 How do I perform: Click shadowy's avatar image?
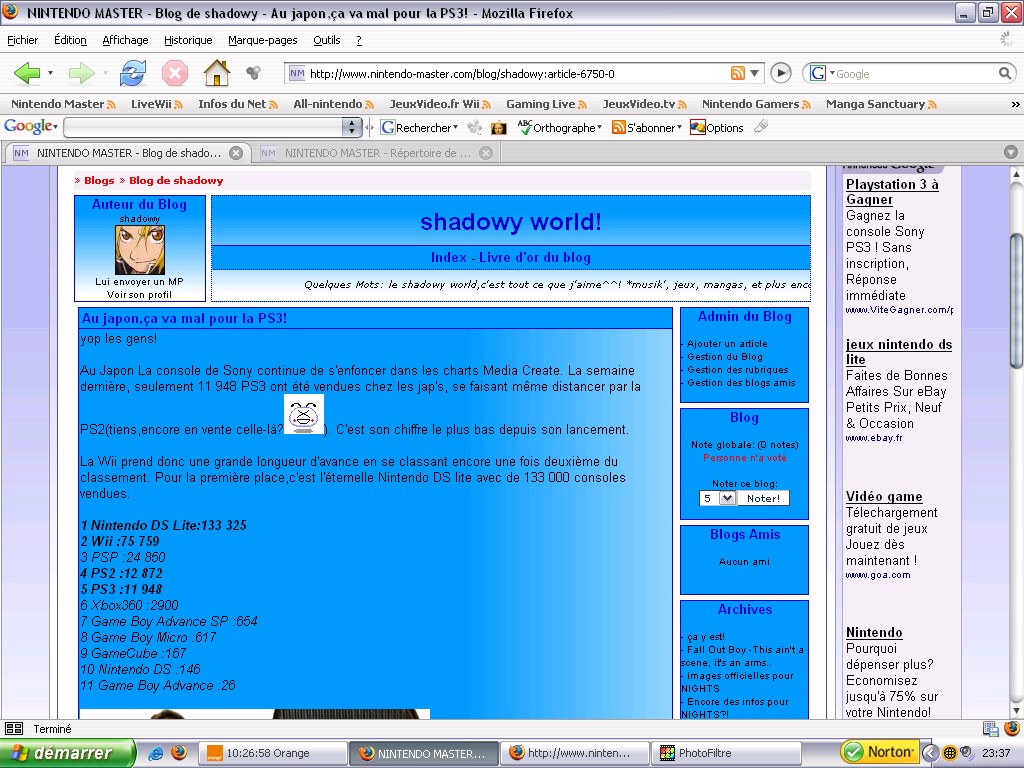tap(140, 250)
